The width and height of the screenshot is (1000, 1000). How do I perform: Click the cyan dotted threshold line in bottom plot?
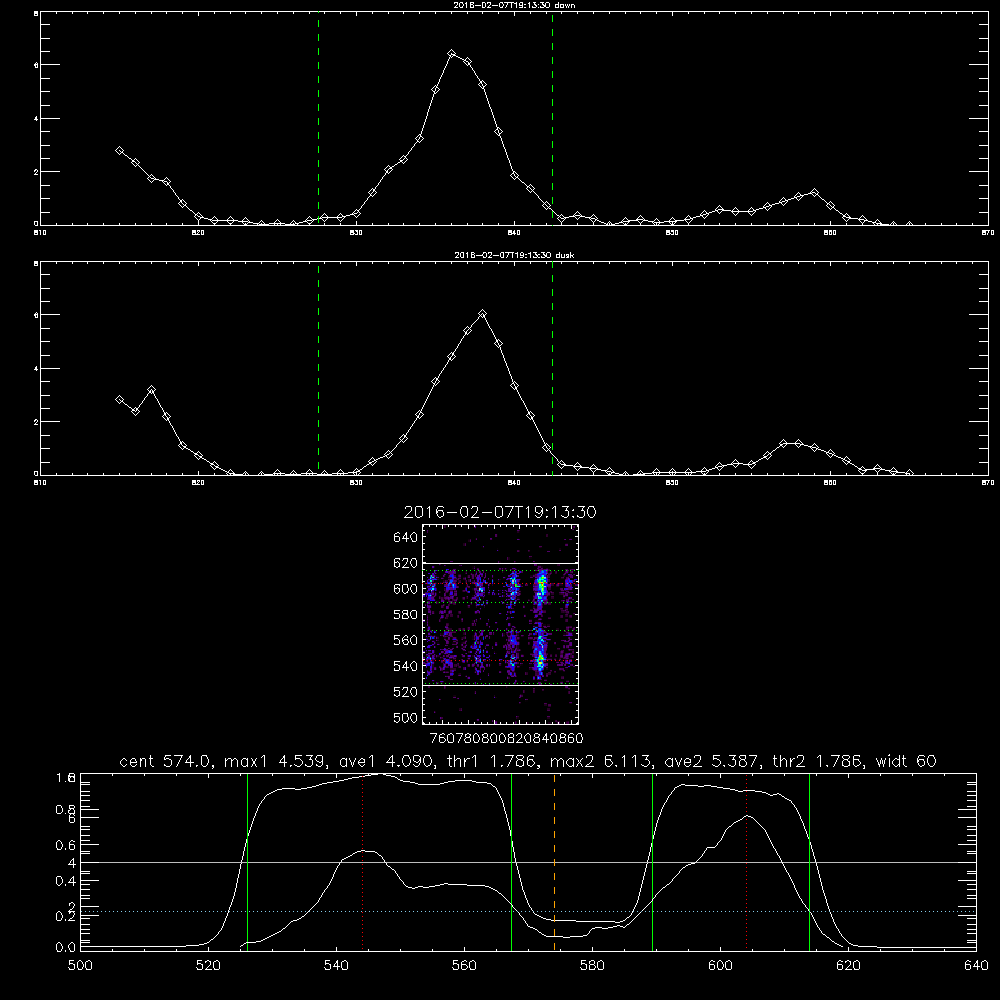click(x=528, y=911)
